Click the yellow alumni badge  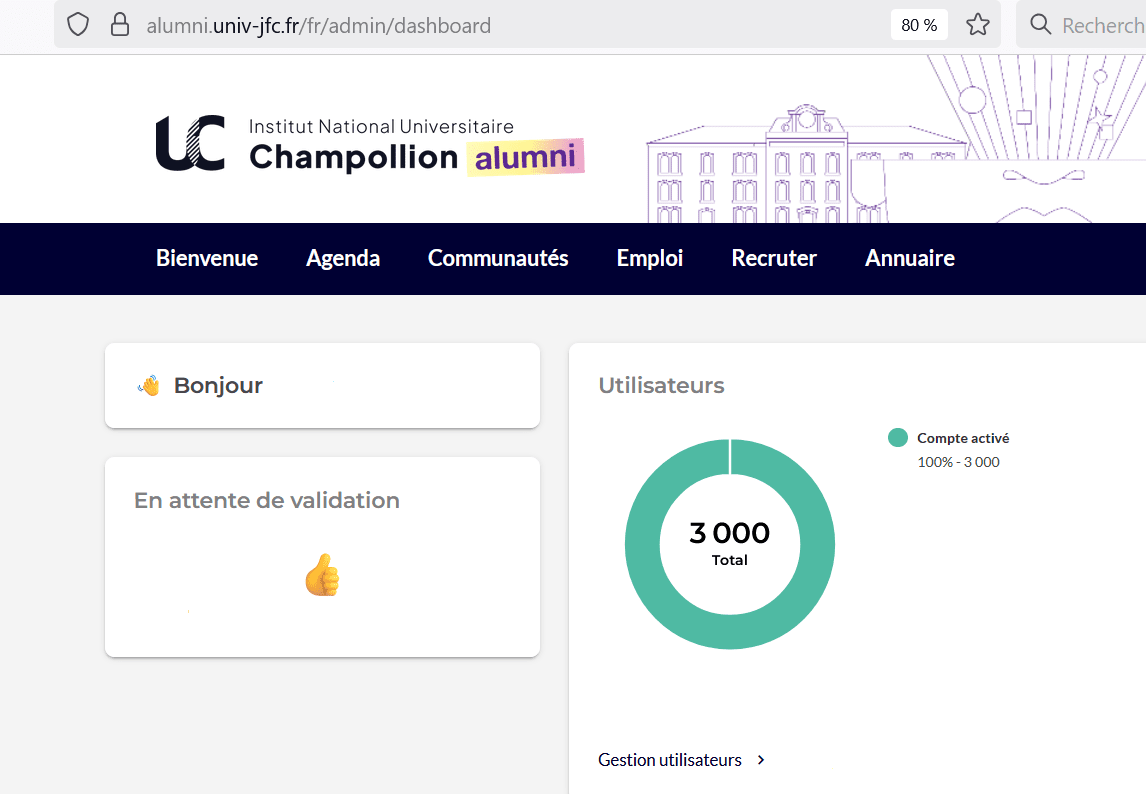[x=525, y=157]
